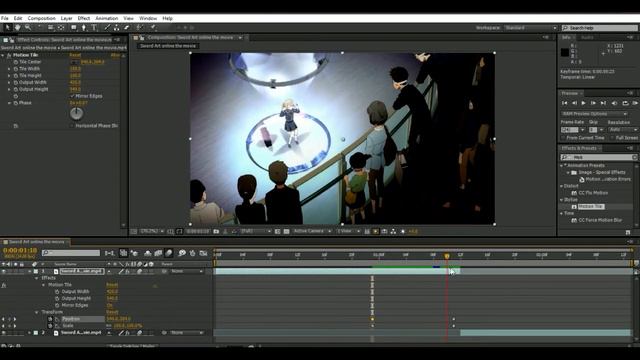Screen dimensions: 640x360
Task: Open Graph Editor in timeline header
Action: click(203, 253)
